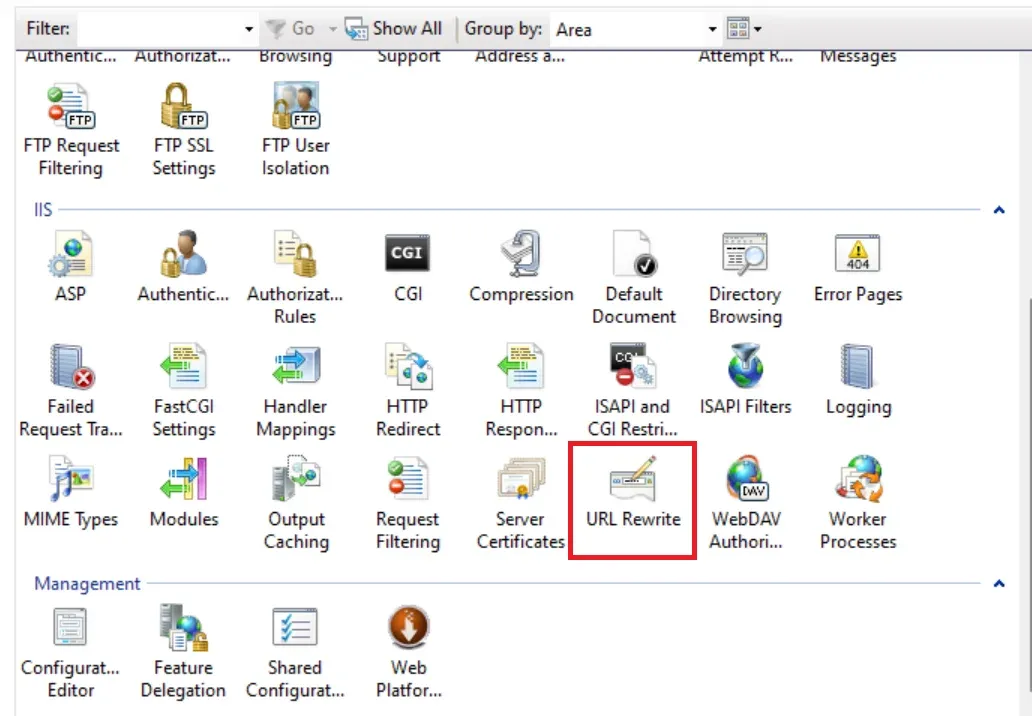The image size is (1032, 716).
Task: Open Web Platform Installer feature
Action: coord(409,652)
